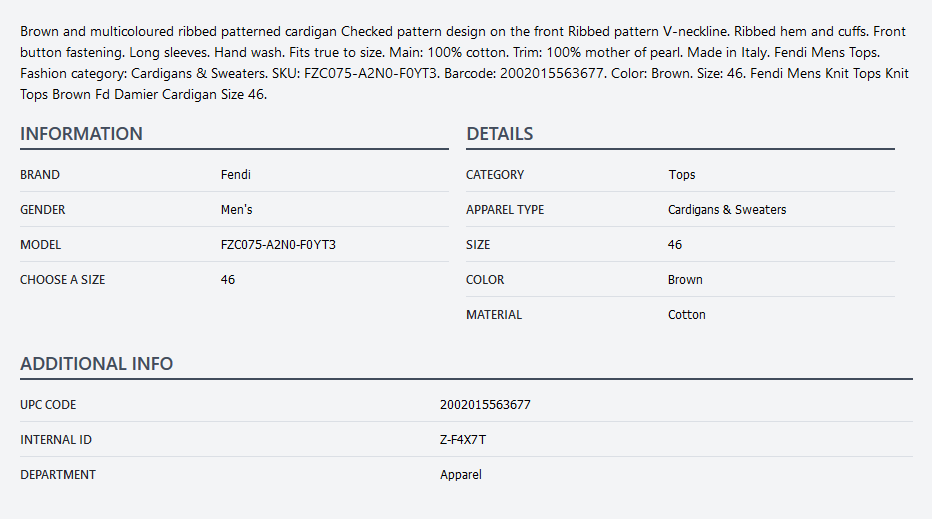932x519 pixels.
Task: Click the Apparel department value
Action: point(461,475)
